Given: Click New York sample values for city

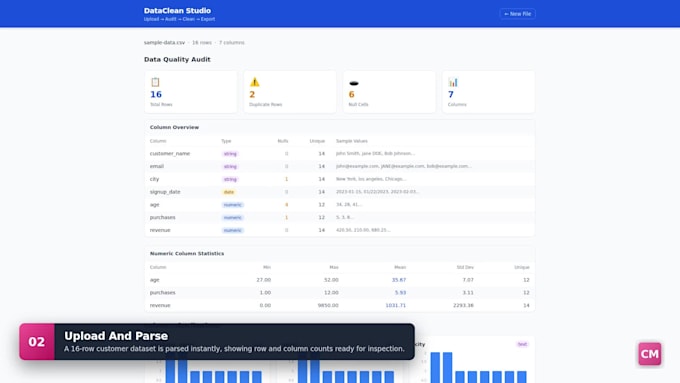Looking at the screenshot, I should click(371, 179).
